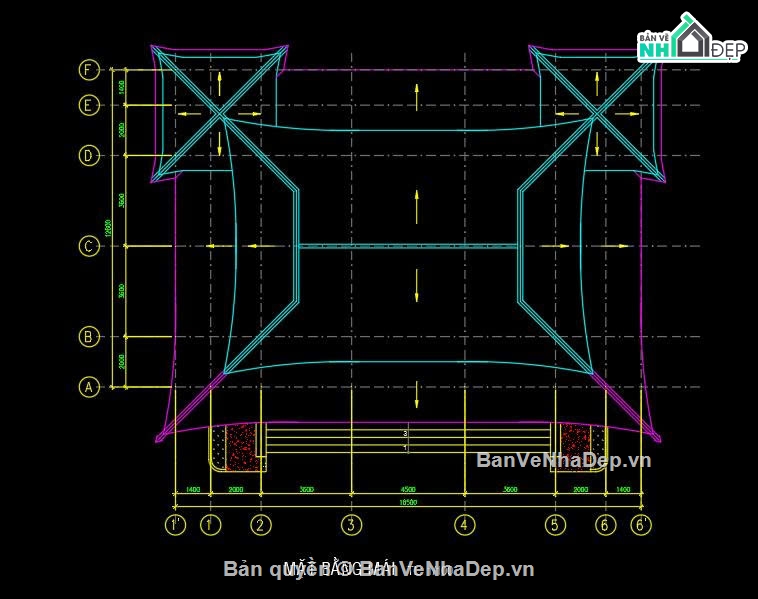
Task: Pick the axis bubble numbered 3
Action: 351,525
